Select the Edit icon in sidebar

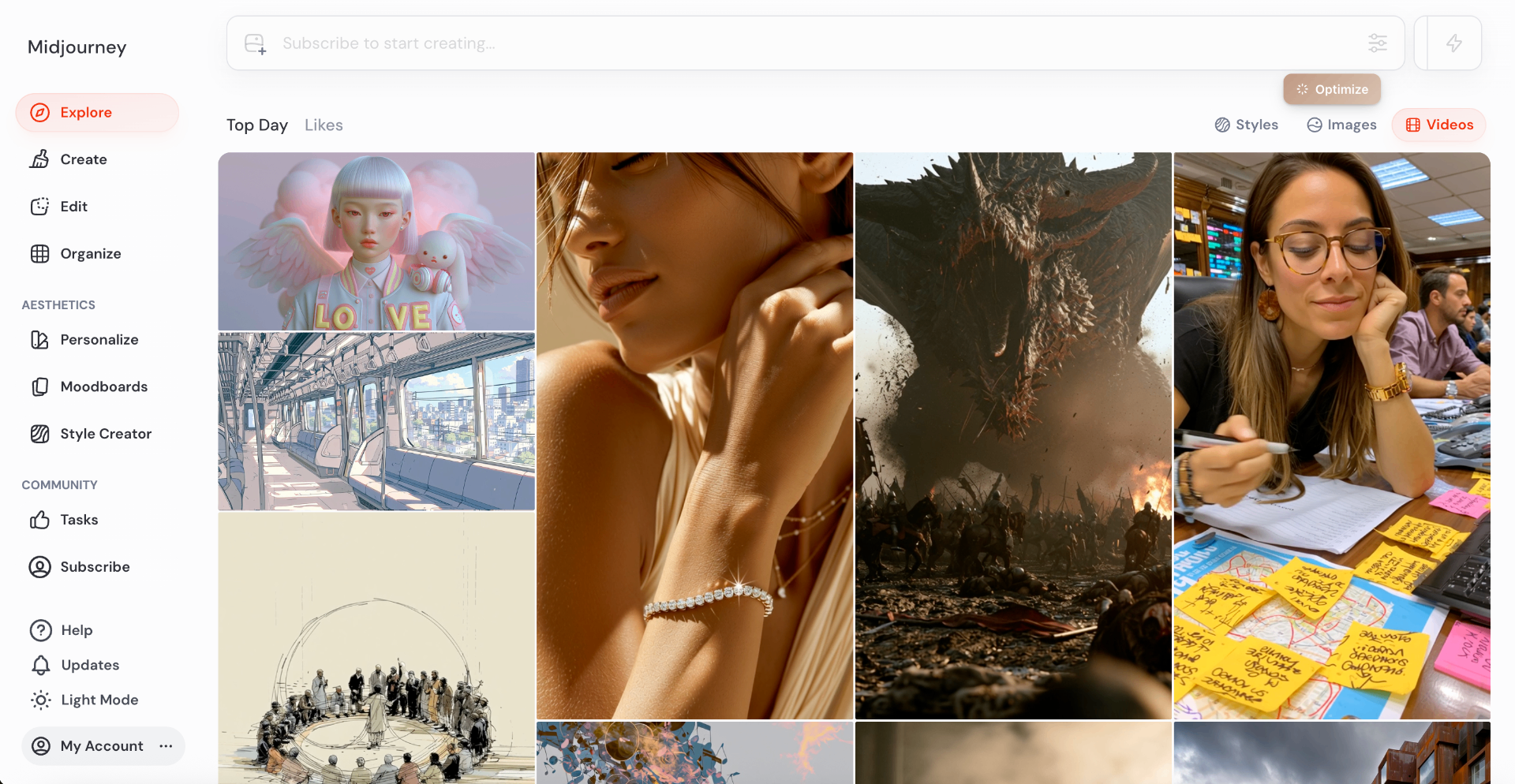click(x=39, y=207)
